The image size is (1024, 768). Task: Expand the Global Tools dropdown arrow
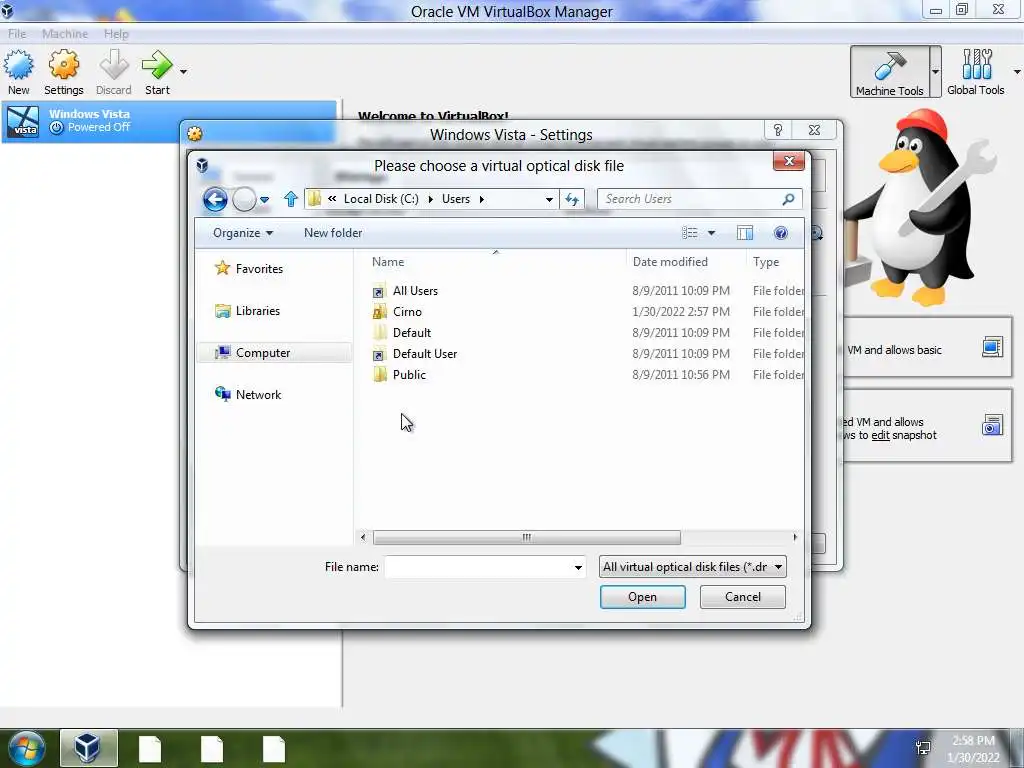point(1017,72)
